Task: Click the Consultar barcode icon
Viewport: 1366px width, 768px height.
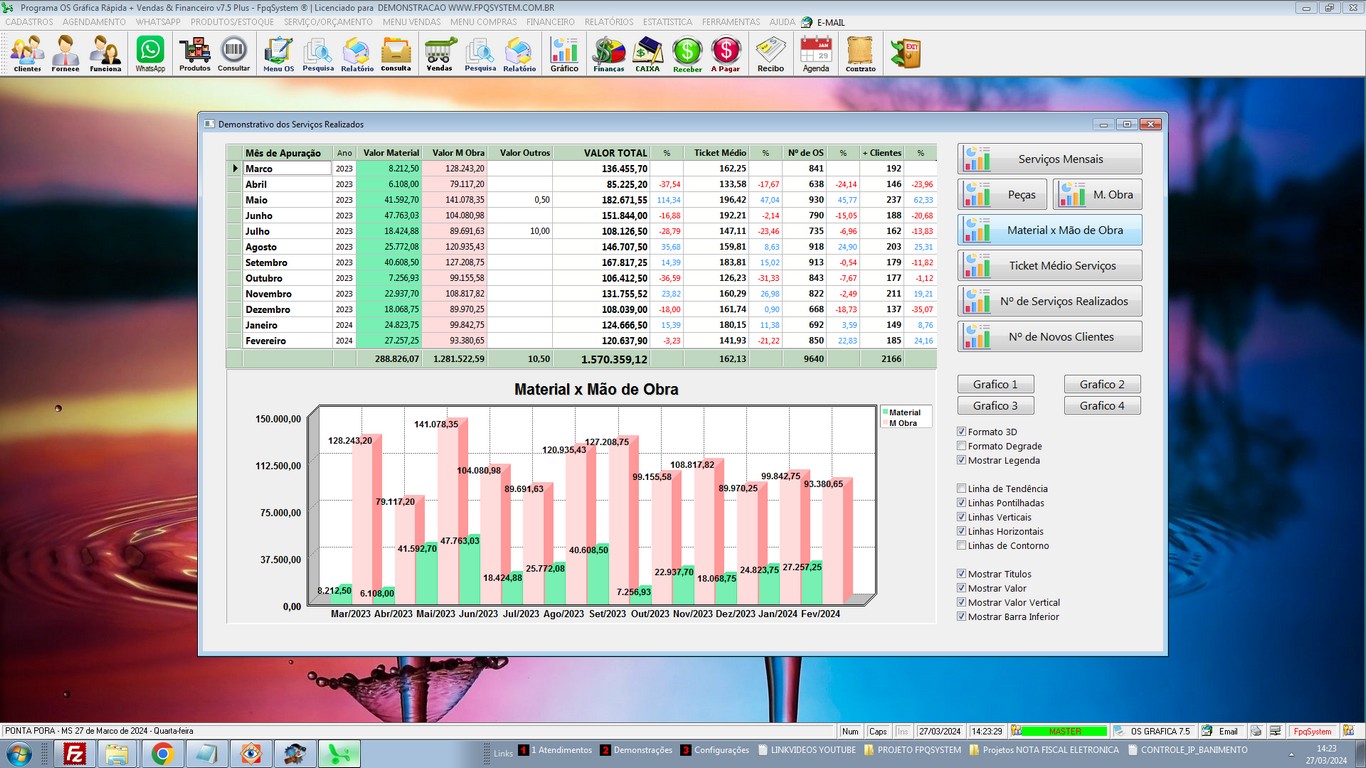Action: (x=234, y=53)
